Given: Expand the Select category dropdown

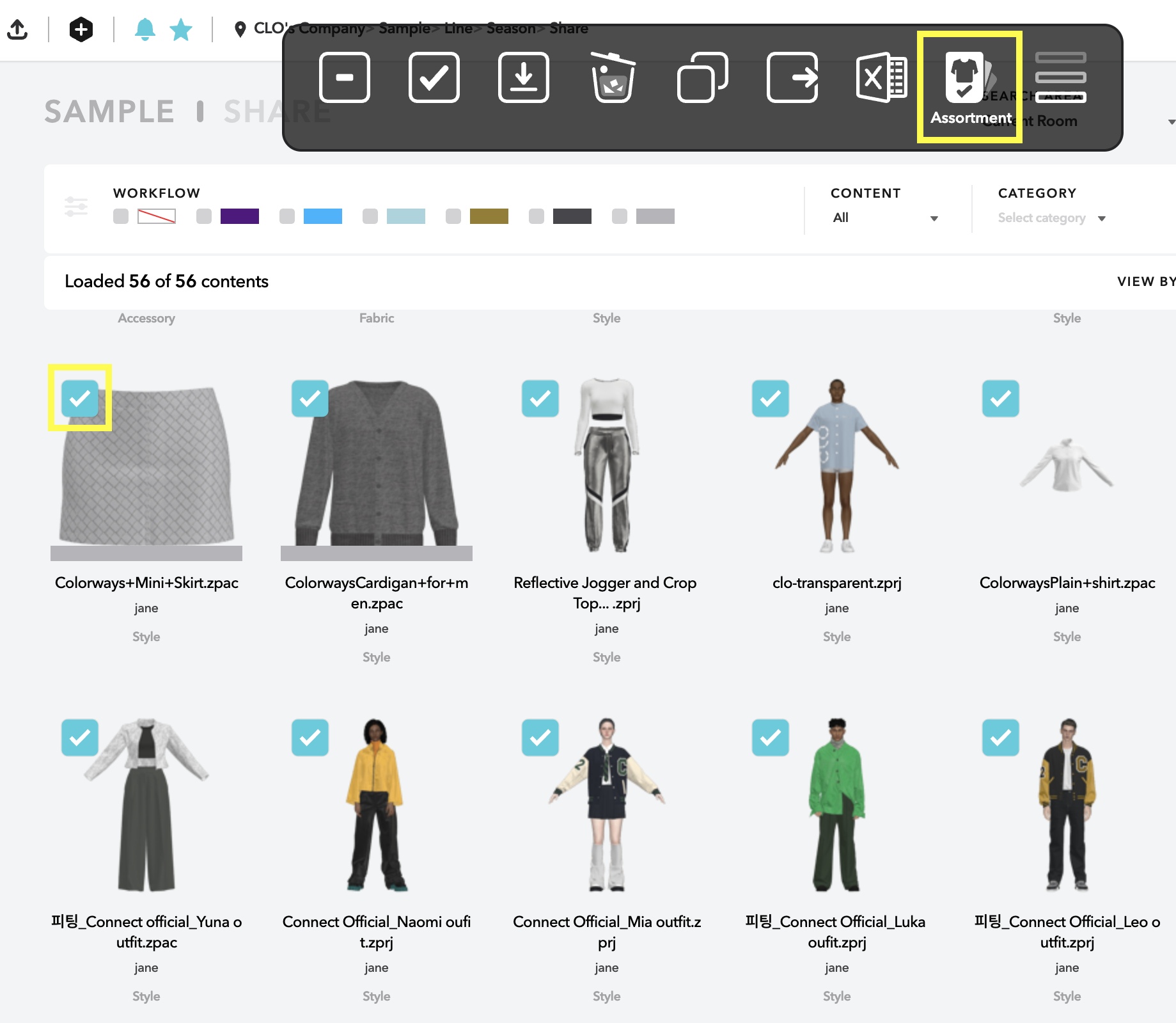Looking at the screenshot, I should (1052, 218).
